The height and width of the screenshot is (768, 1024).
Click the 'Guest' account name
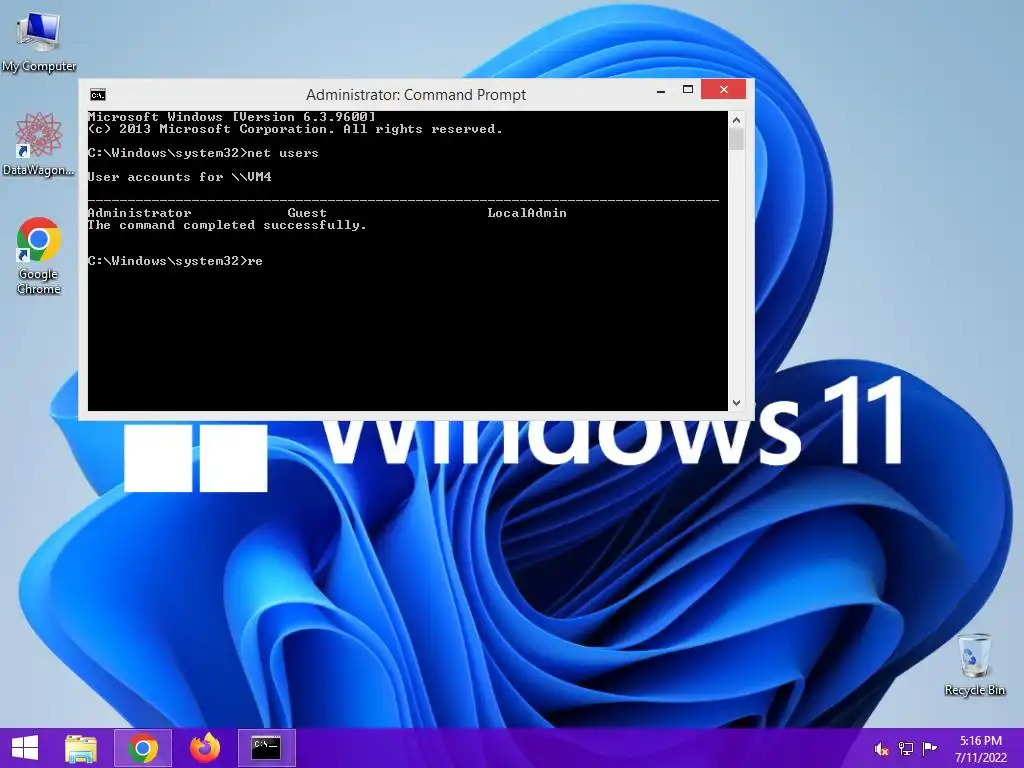[307, 213]
